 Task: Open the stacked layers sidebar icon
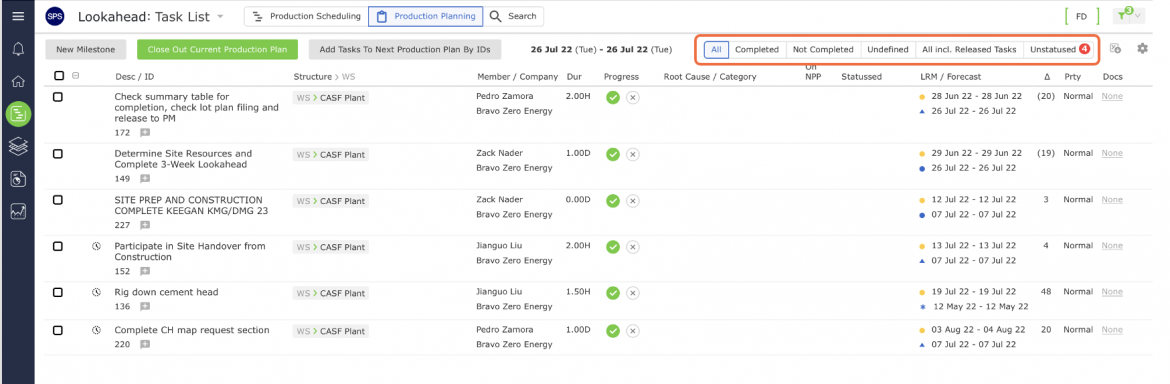[x=18, y=146]
